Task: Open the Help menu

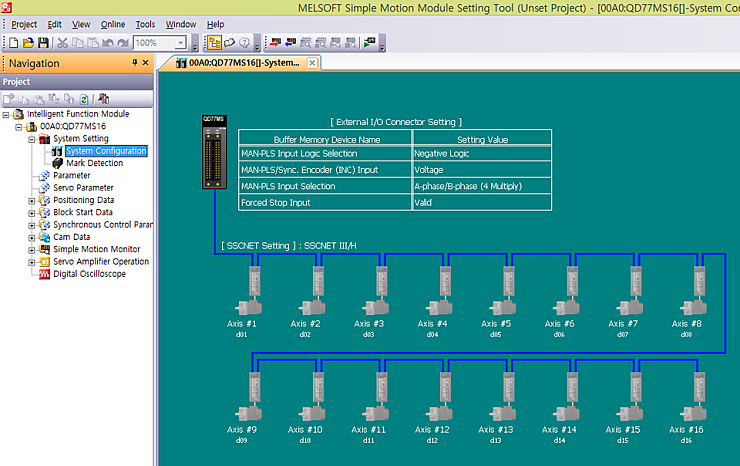Action: pyautogui.click(x=215, y=25)
